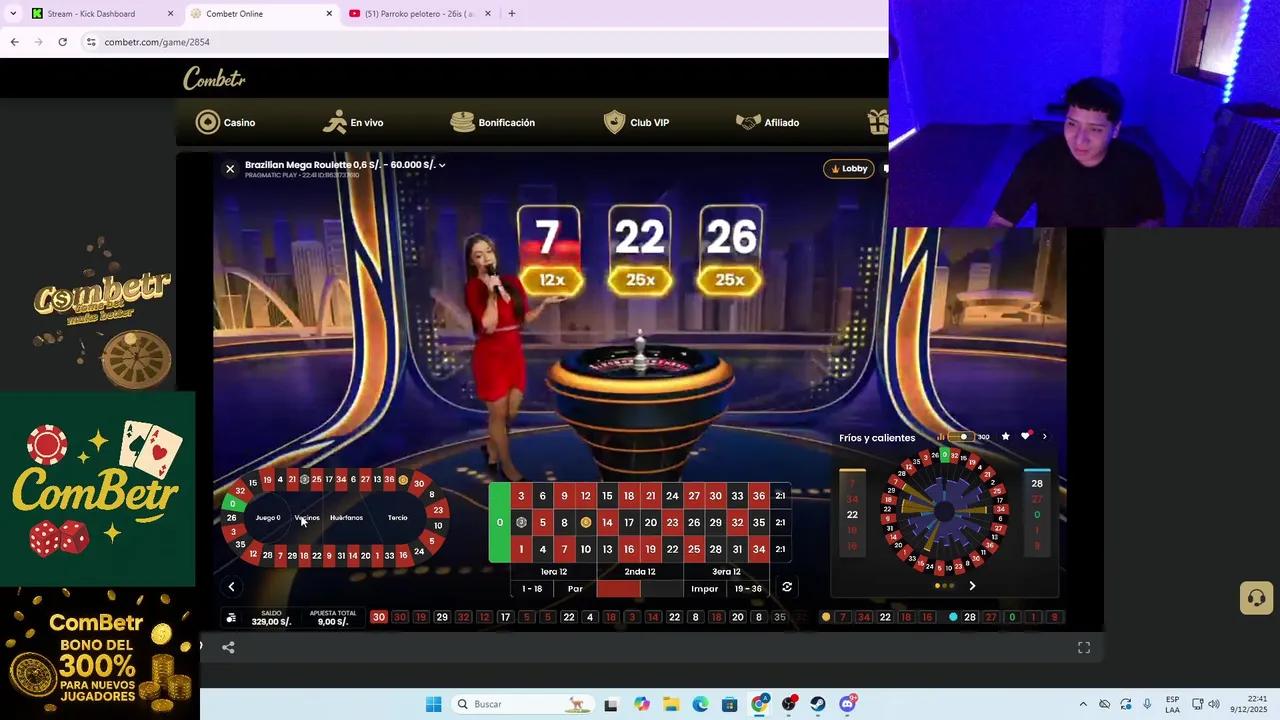The image size is (1280, 720).
Task: Enter fullscreen with the expand icon
Action: pos(1084,647)
